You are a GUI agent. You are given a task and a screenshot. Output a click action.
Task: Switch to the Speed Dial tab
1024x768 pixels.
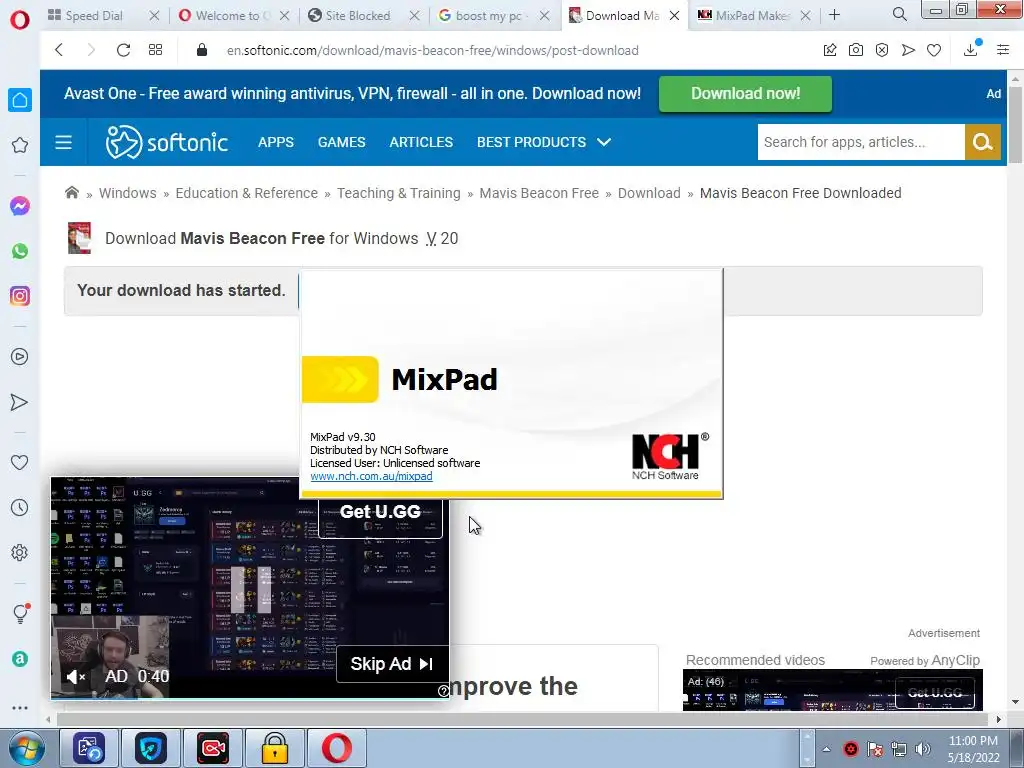(94, 16)
